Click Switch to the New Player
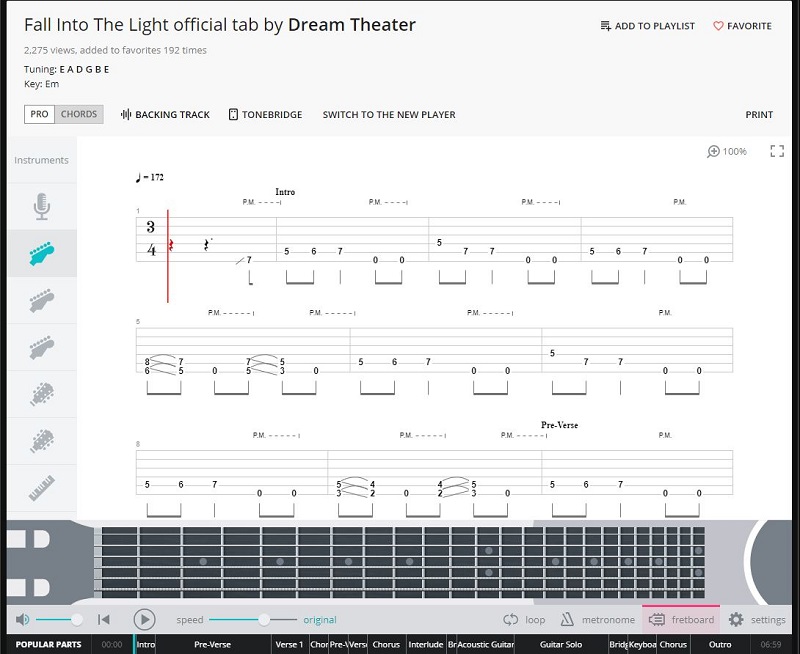800x654 pixels. [389, 115]
